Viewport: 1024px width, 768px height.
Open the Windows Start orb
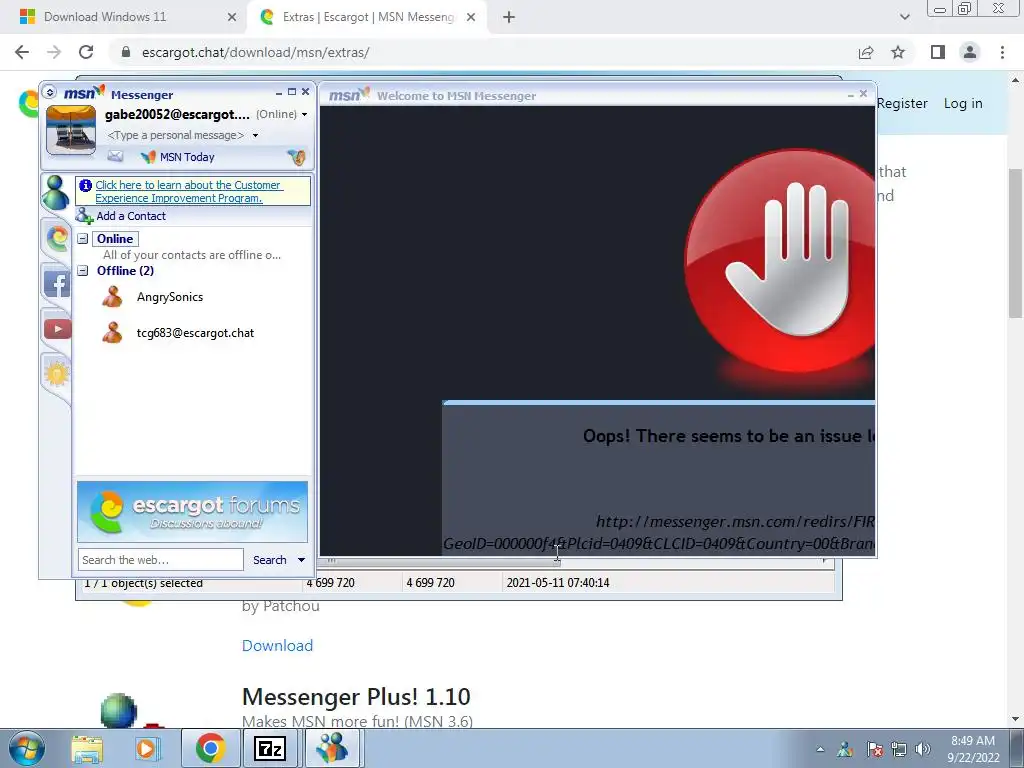click(26, 748)
